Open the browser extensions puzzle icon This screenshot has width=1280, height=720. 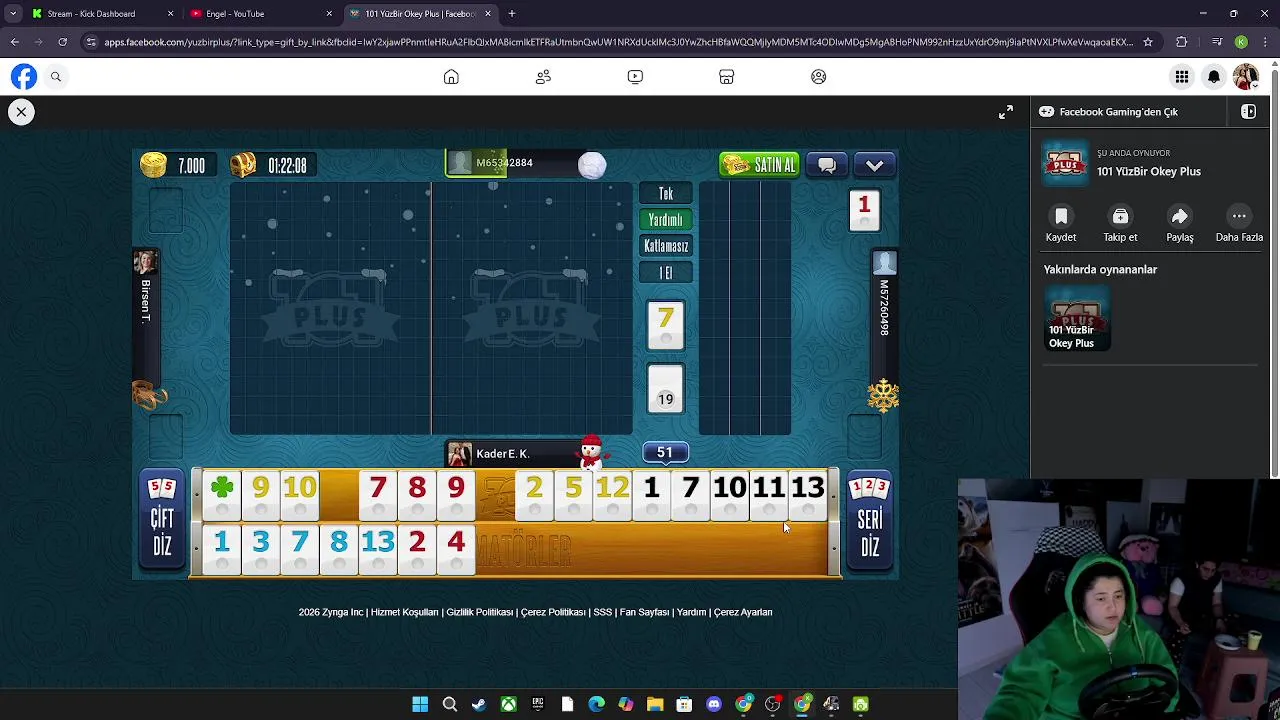coord(1181,42)
